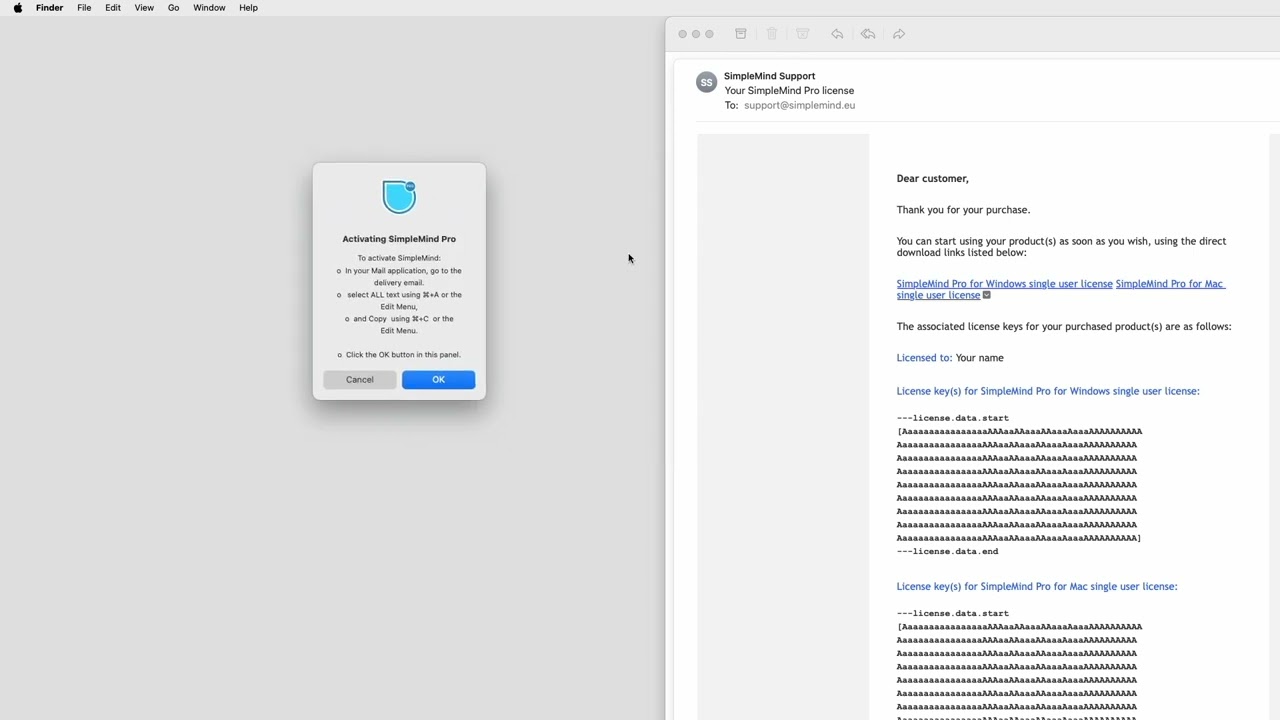Click the Thank you for your purchase line

(x=963, y=210)
